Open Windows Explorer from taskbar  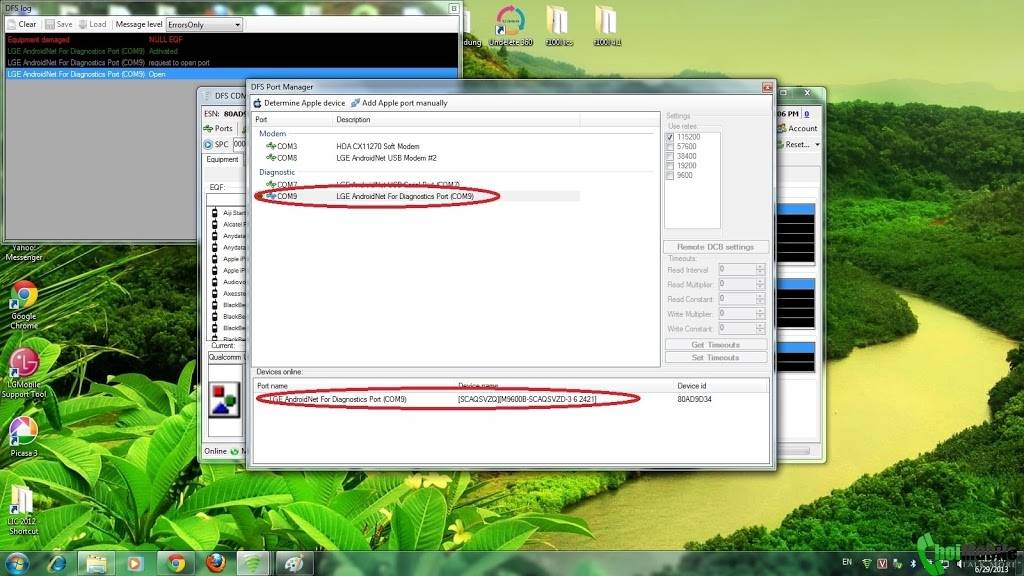[x=96, y=563]
